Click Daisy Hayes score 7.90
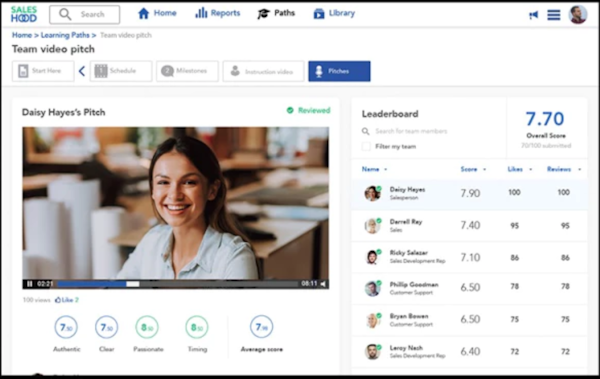 click(x=470, y=193)
